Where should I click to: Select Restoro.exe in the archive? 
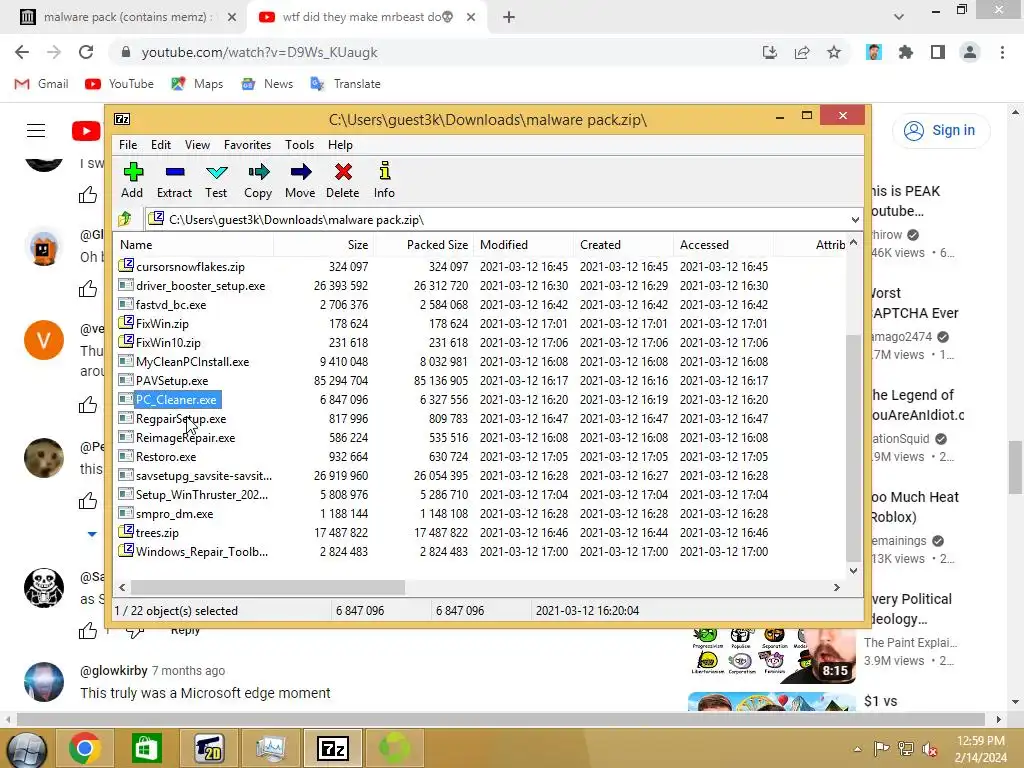pos(166,456)
